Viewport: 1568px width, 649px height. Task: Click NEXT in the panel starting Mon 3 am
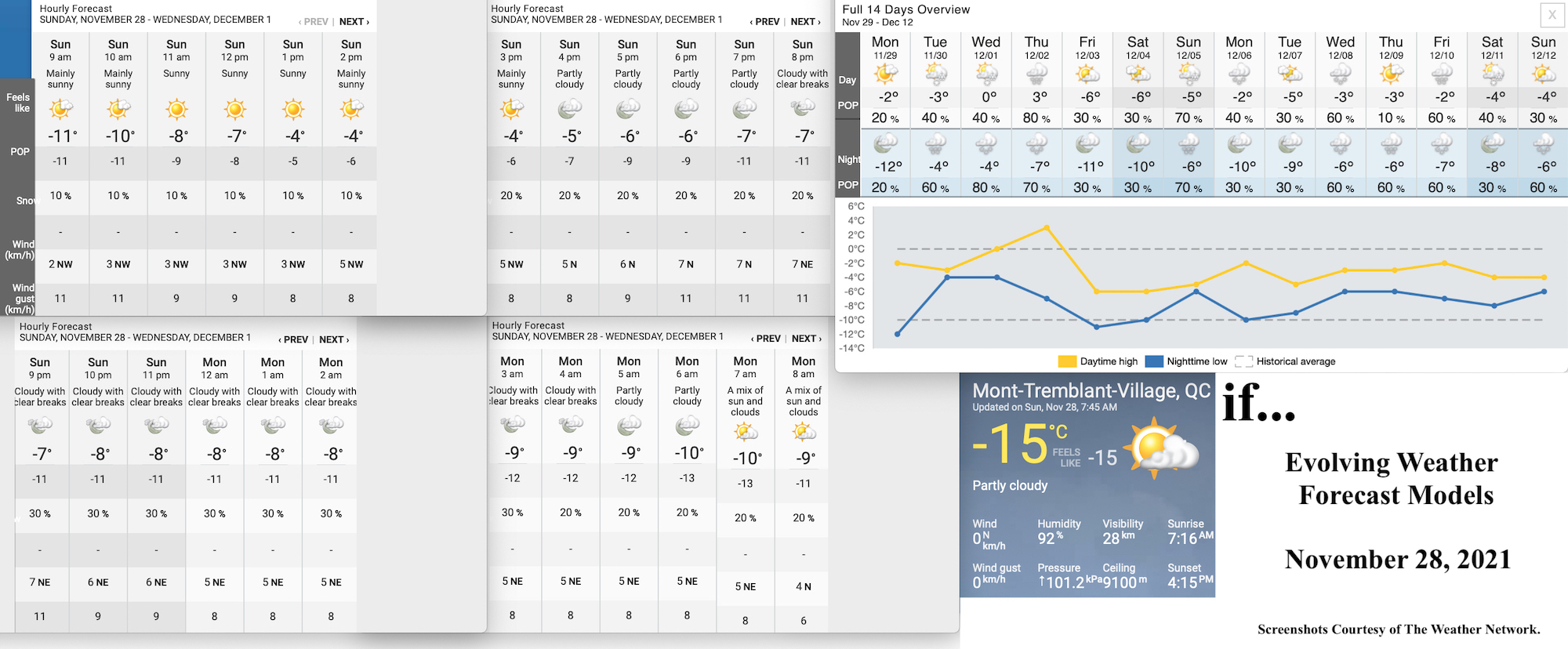[x=807, y=339]
